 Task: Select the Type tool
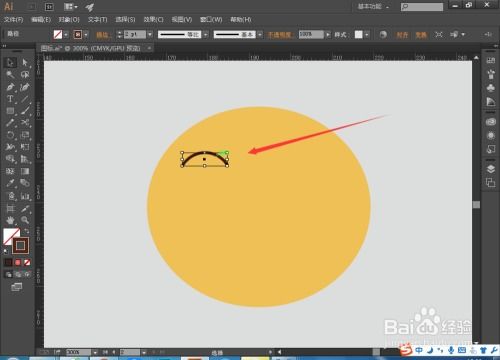(10, 99)
